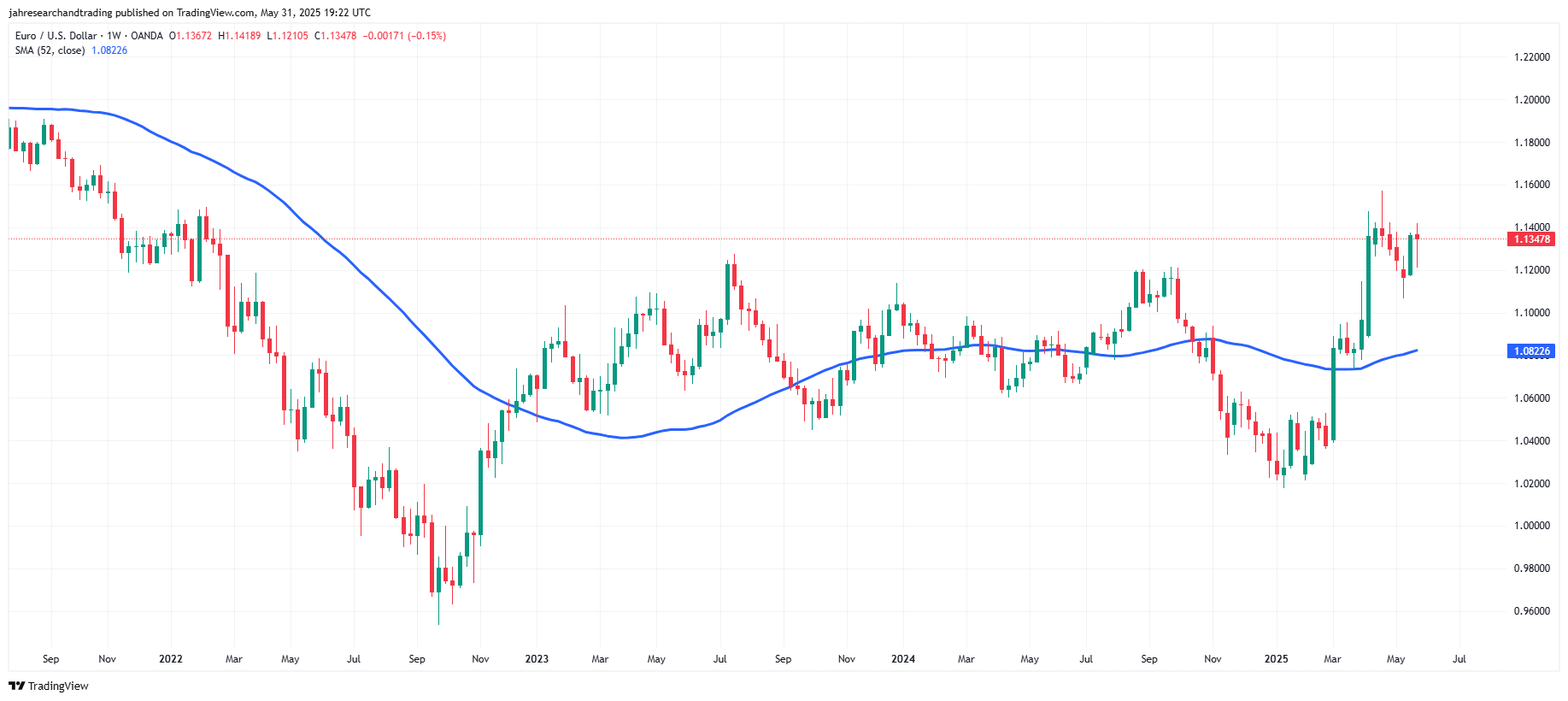Open the TradingView.com published header text

(190, 13)
